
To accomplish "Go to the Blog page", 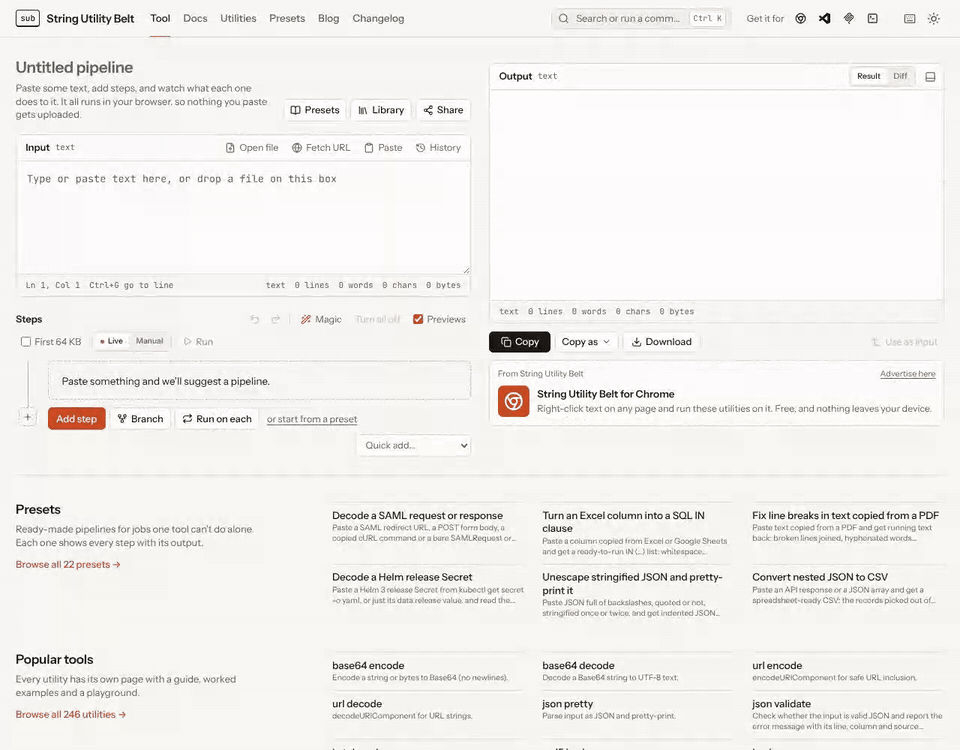I will coord(328,18).
